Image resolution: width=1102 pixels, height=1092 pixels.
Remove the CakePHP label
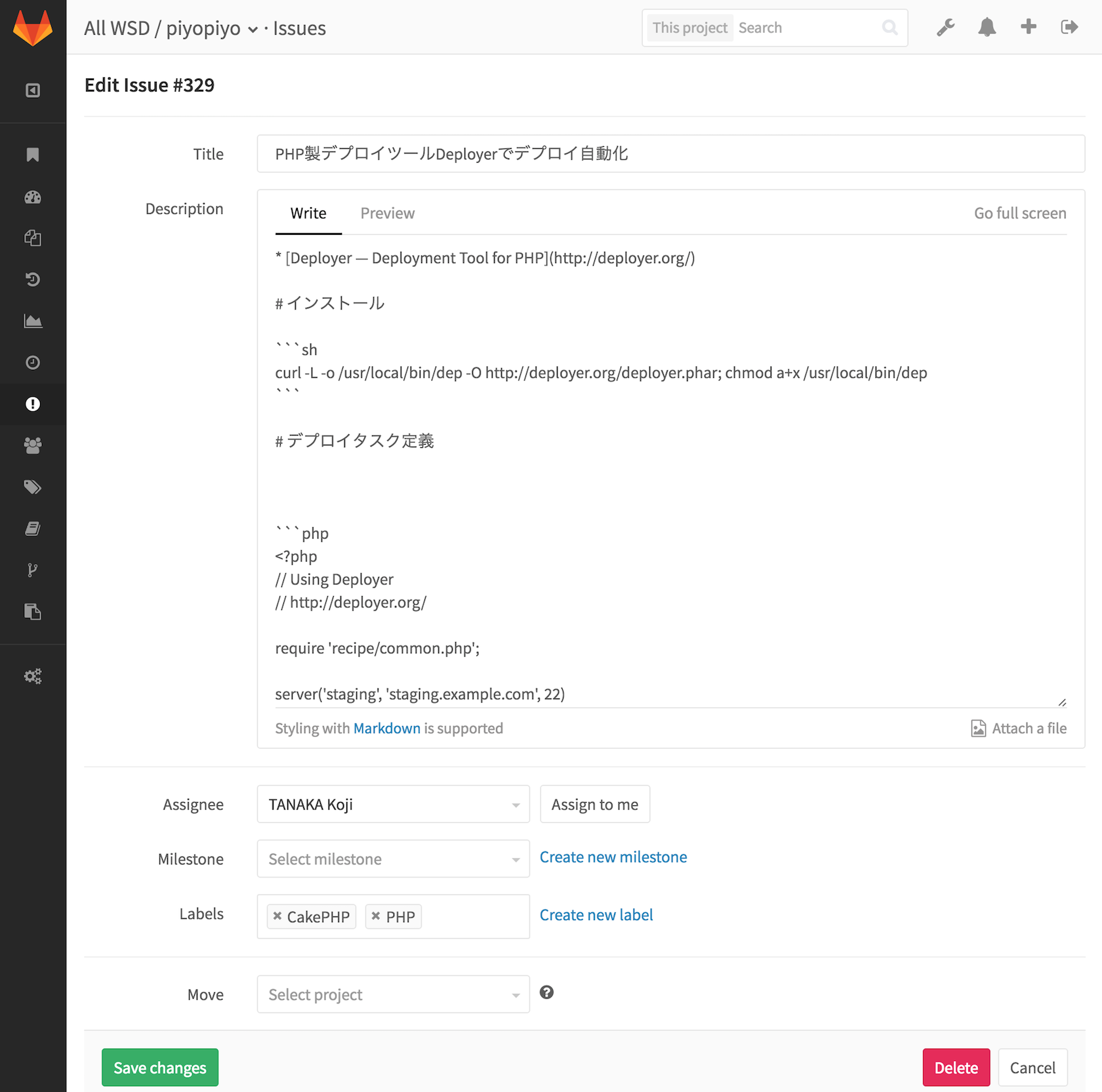coord(277,916)
